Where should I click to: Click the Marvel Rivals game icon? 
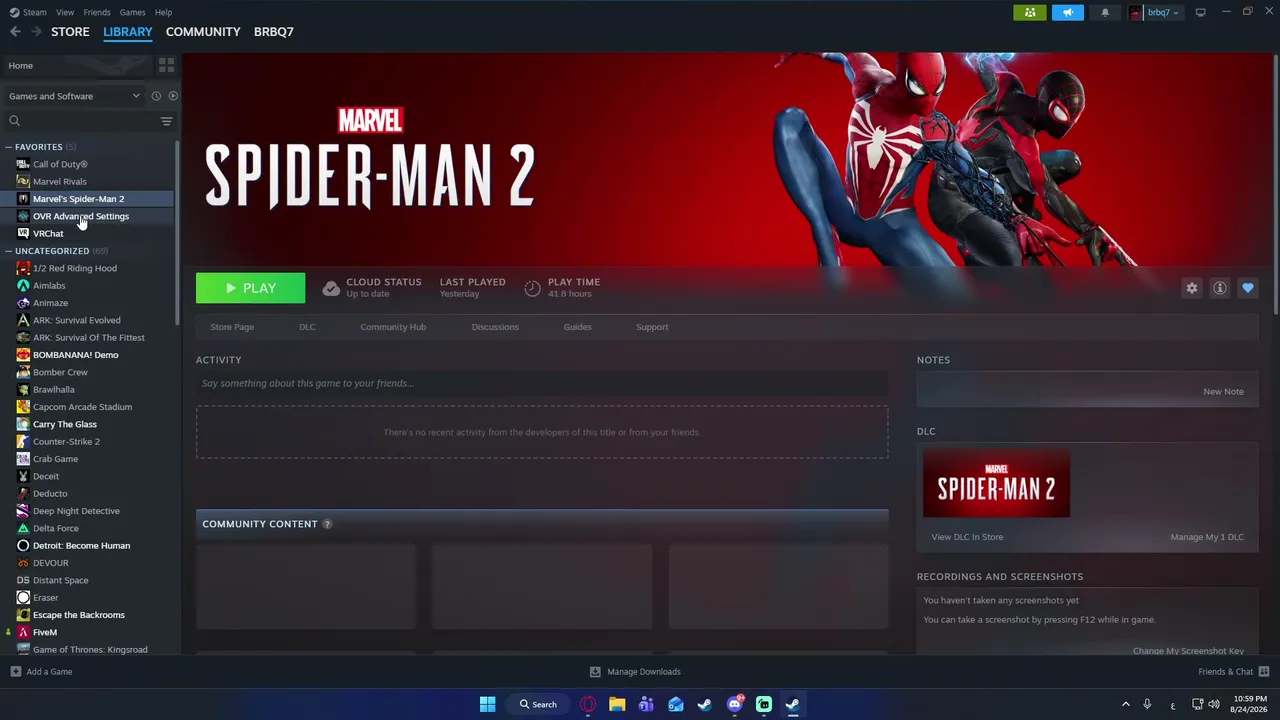[23, 181]
